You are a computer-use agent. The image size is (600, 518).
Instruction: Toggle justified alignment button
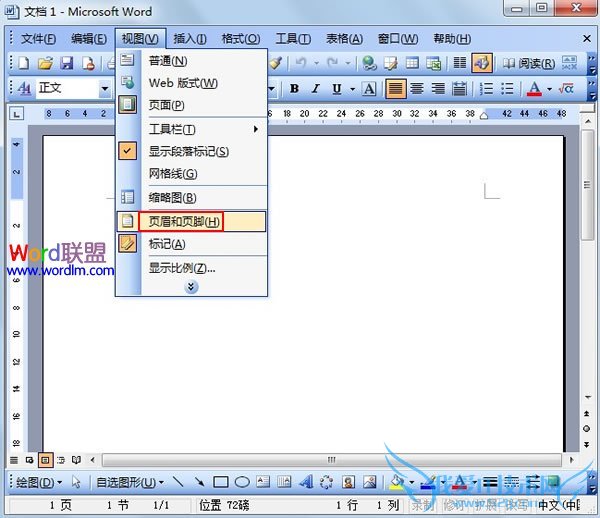coord(396,89)
